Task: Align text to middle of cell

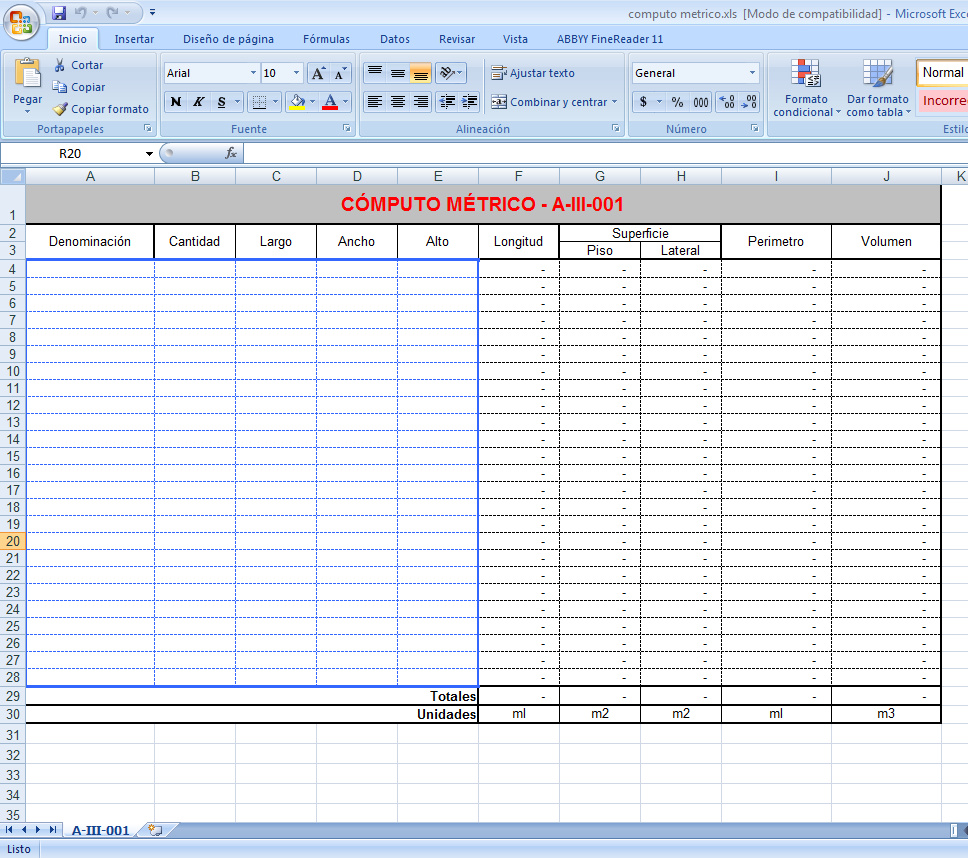Action: point(398,73)
